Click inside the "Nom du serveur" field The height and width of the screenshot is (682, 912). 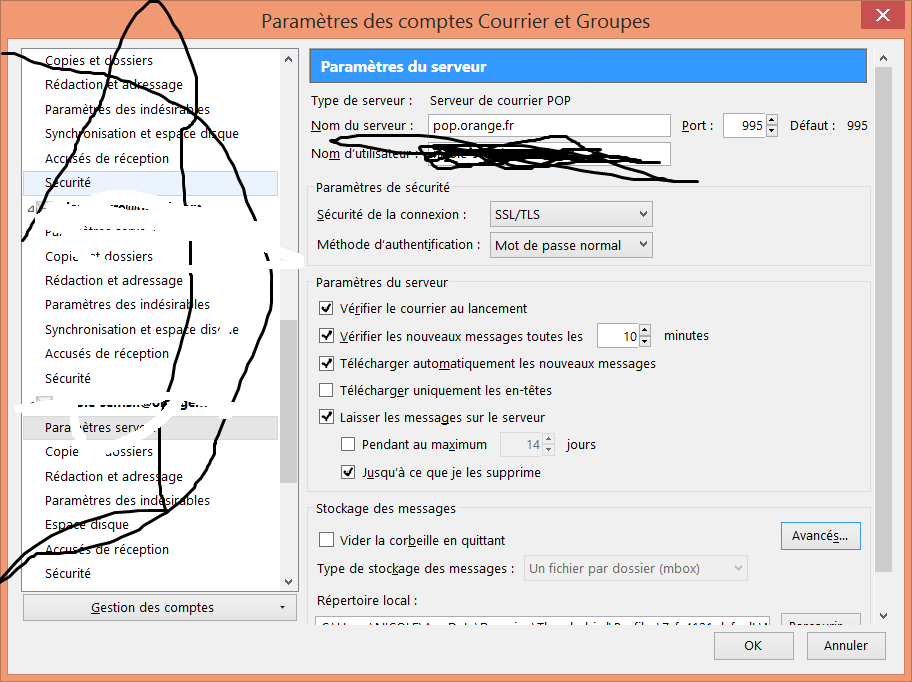(x=549, y=125)
